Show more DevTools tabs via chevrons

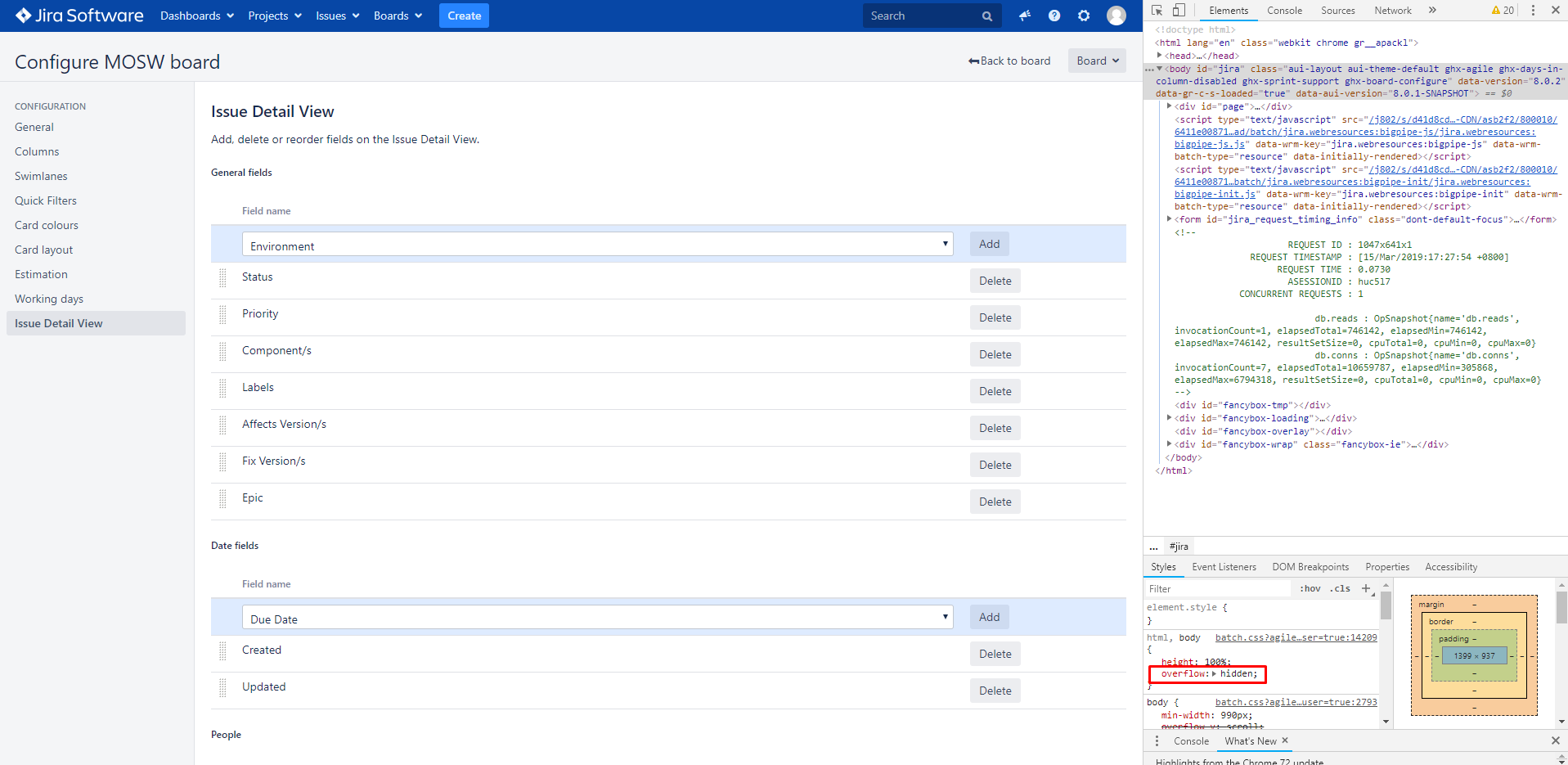[x=1432, y=11]
